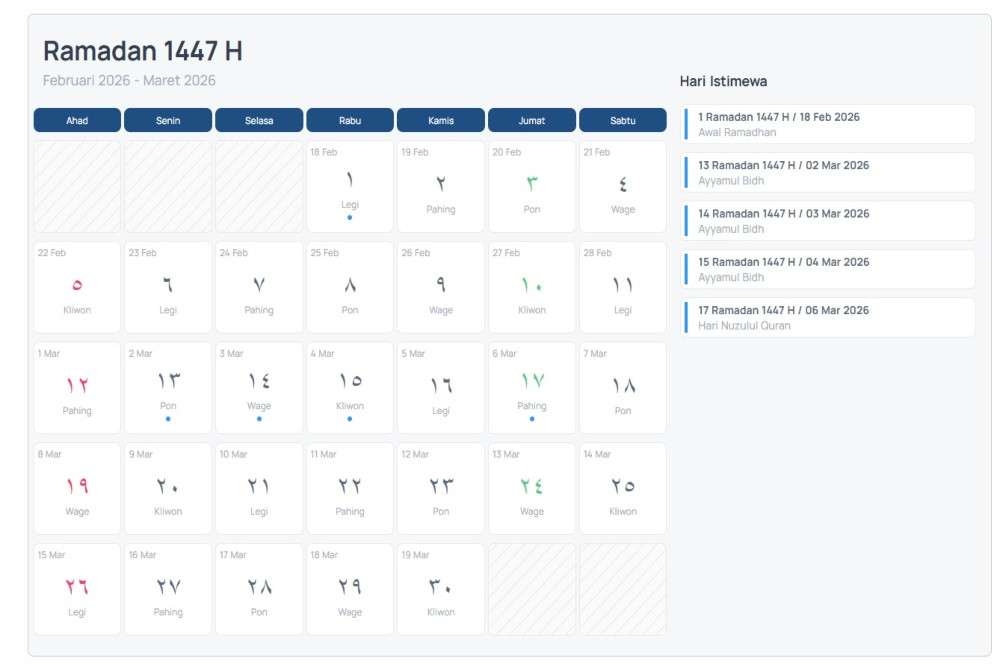Click the event dot on 4 Mar Kliwon
Viewport: 1000px width, 667px height.
350,419
